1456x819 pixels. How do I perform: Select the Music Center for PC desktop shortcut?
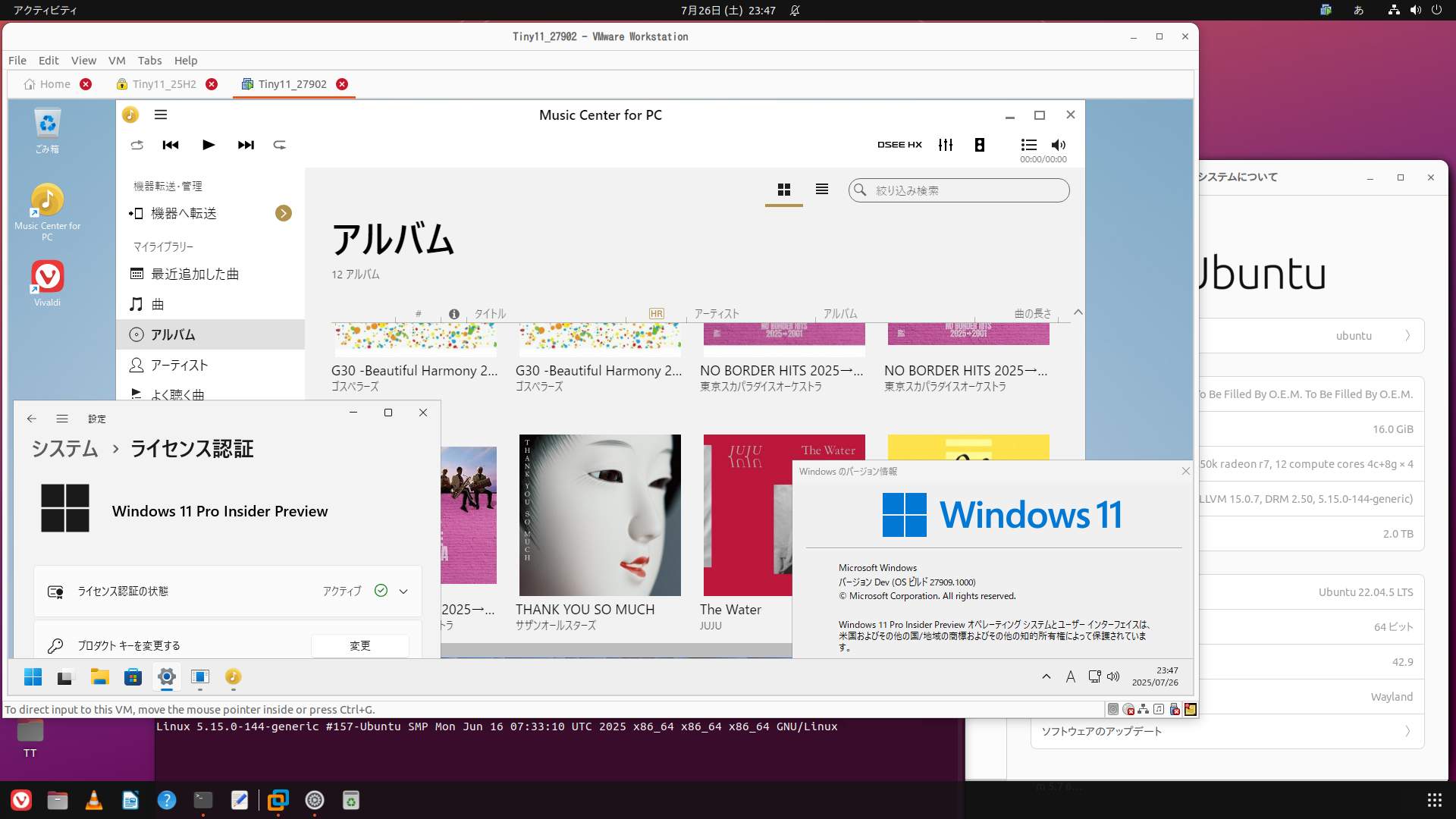coord(47,212)
